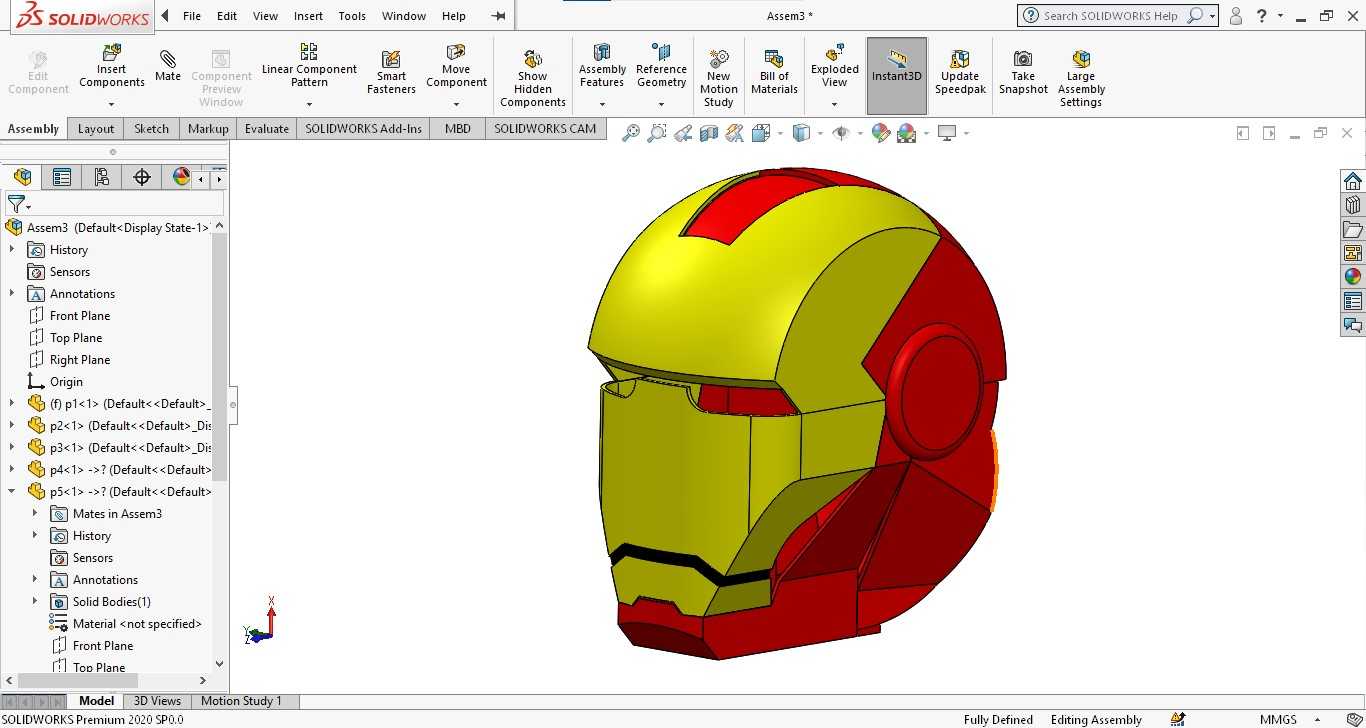The width and height of the screenshot is (1366, 728).
Task: Open the Custom Properties task pane icon
Action: (x=1353, y=301)
